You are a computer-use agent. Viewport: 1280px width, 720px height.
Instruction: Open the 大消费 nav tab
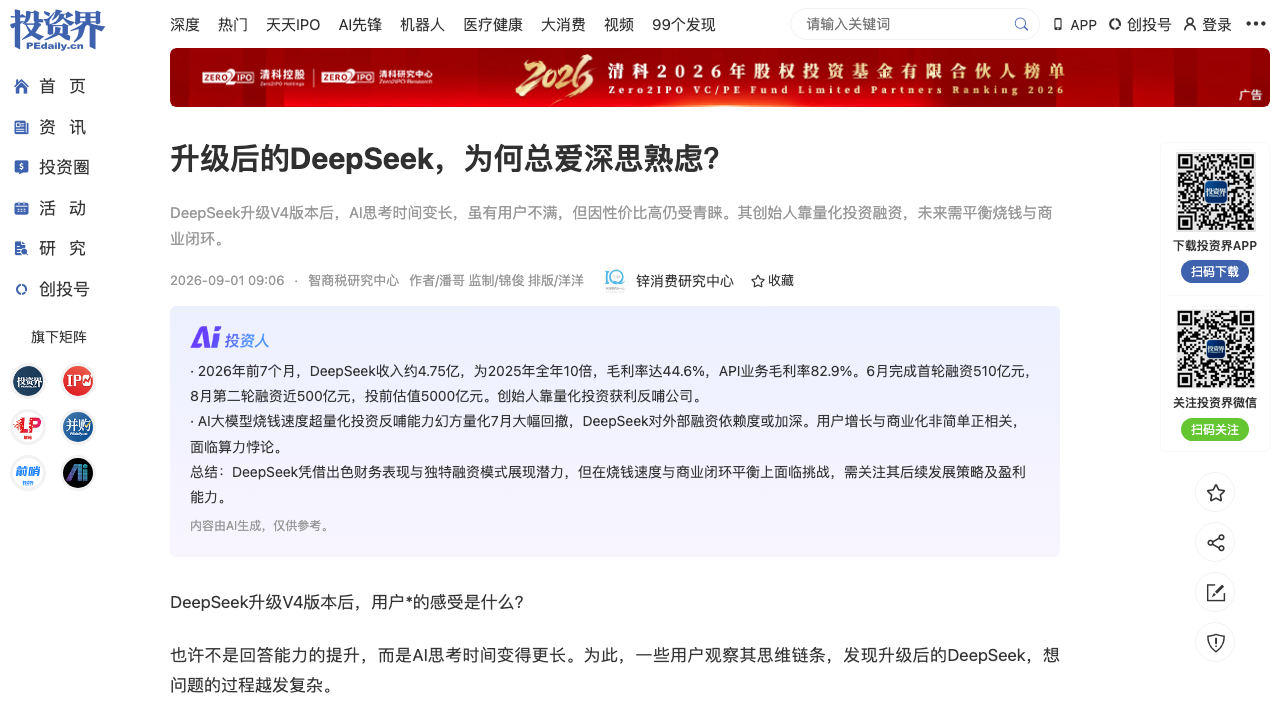[563, 25]
